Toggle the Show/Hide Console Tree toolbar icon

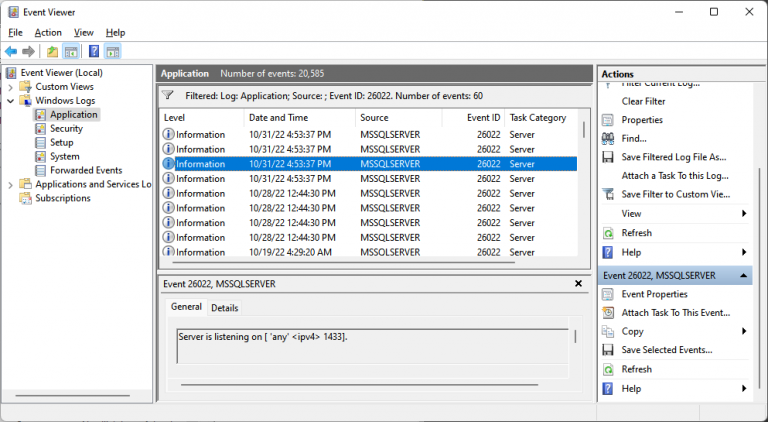click(71, 51)
